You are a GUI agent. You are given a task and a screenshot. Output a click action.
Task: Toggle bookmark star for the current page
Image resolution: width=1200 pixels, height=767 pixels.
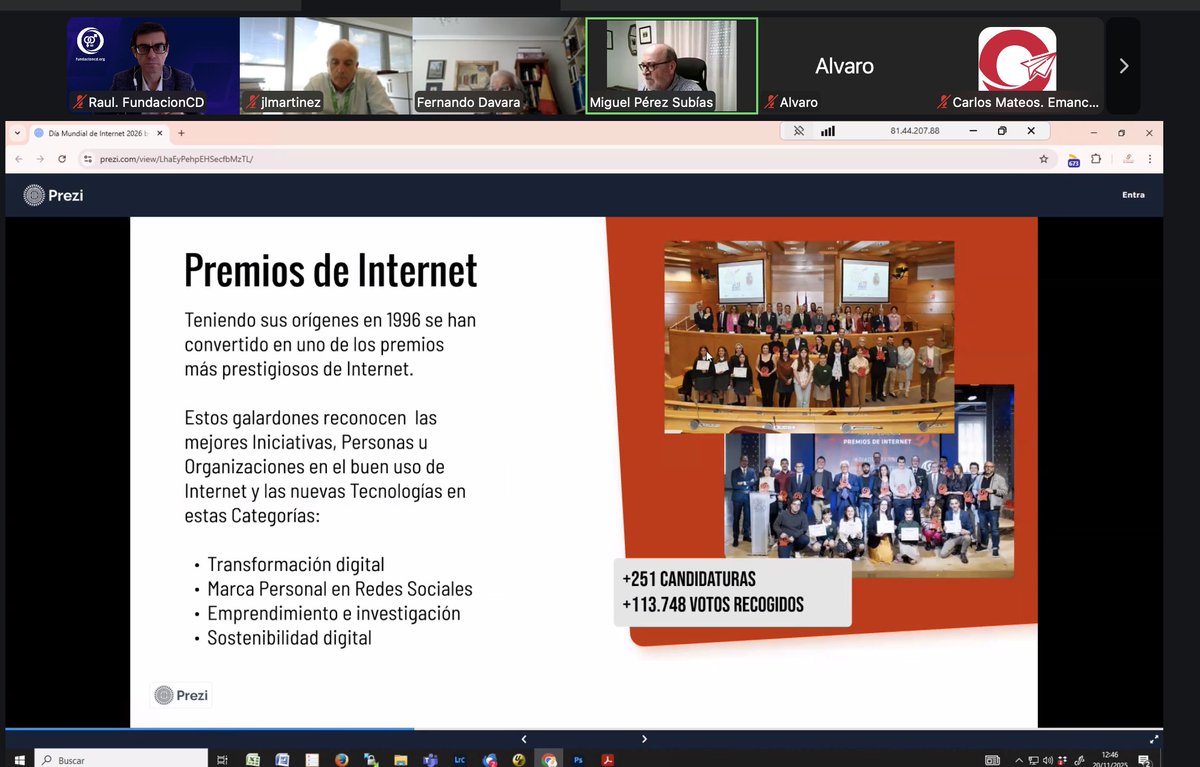pos(1044,159)
